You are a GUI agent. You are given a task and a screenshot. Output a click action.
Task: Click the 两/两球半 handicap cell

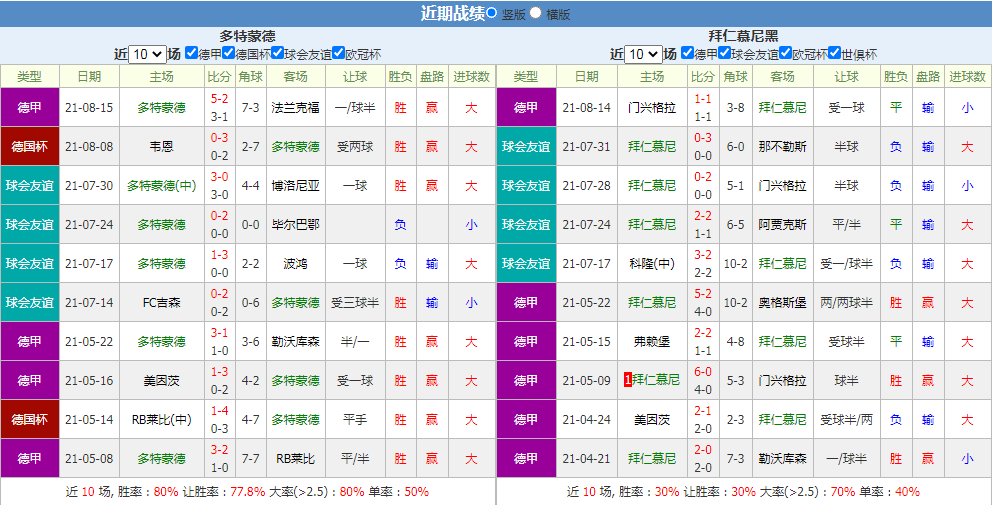coord(846,302)
